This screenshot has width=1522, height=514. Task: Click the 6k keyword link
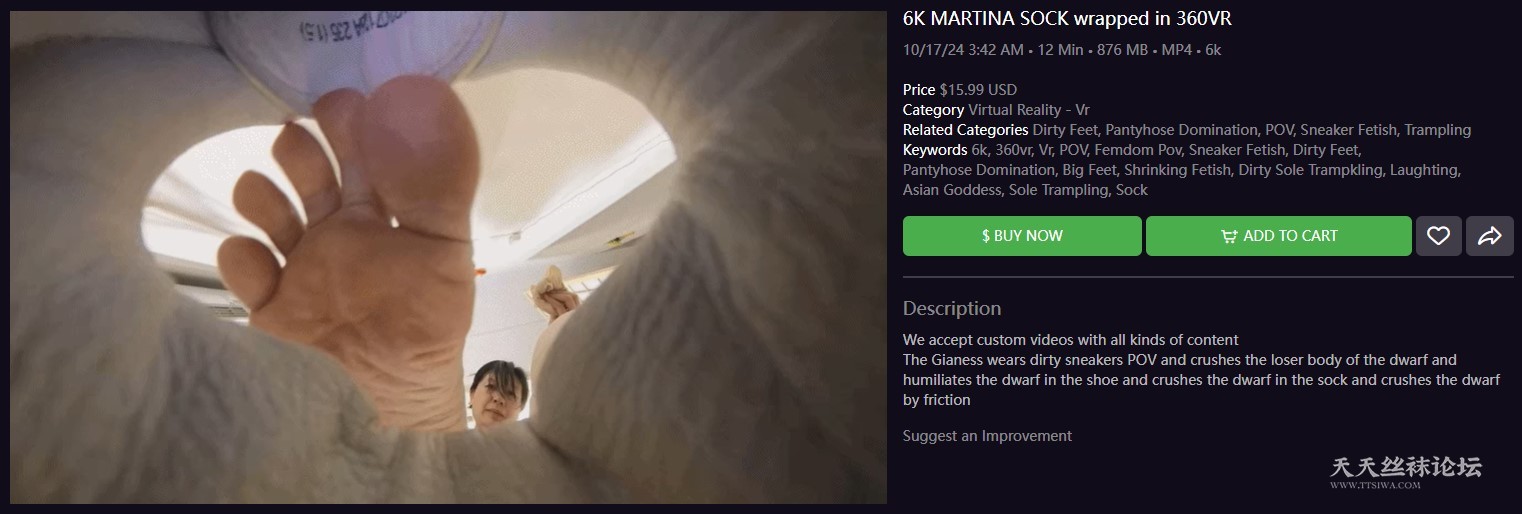coord(979,150)
